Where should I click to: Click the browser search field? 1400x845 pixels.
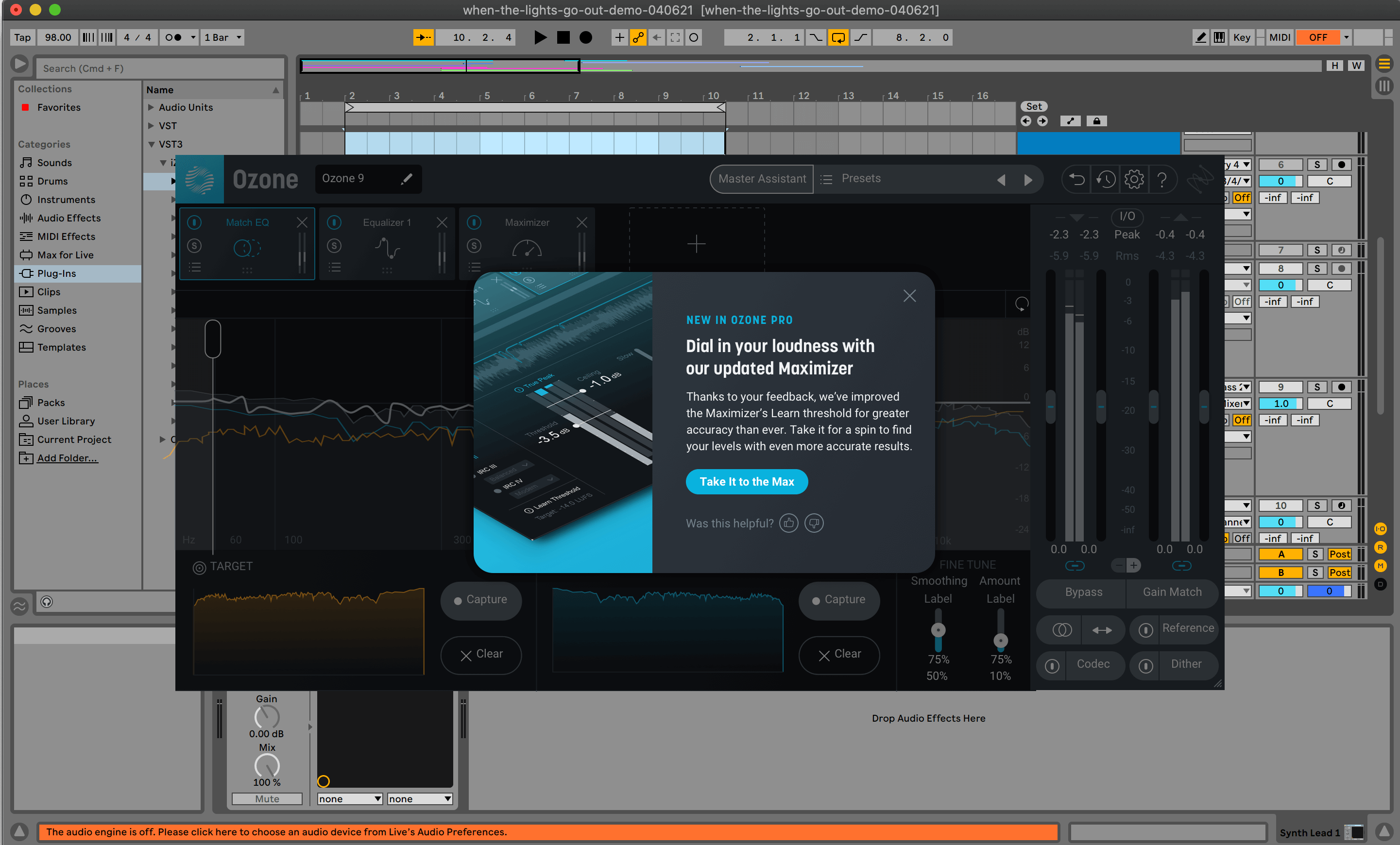pos(160,68)
